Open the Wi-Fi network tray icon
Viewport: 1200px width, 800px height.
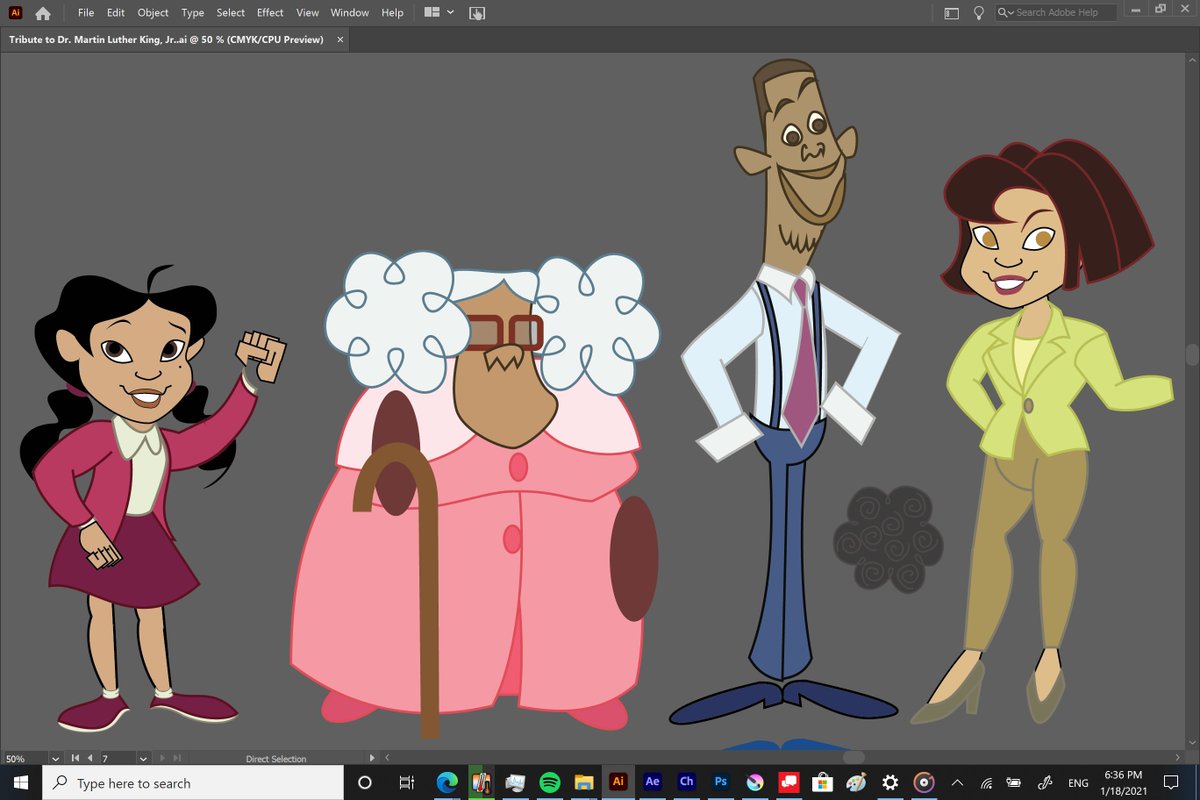[986, 783]
